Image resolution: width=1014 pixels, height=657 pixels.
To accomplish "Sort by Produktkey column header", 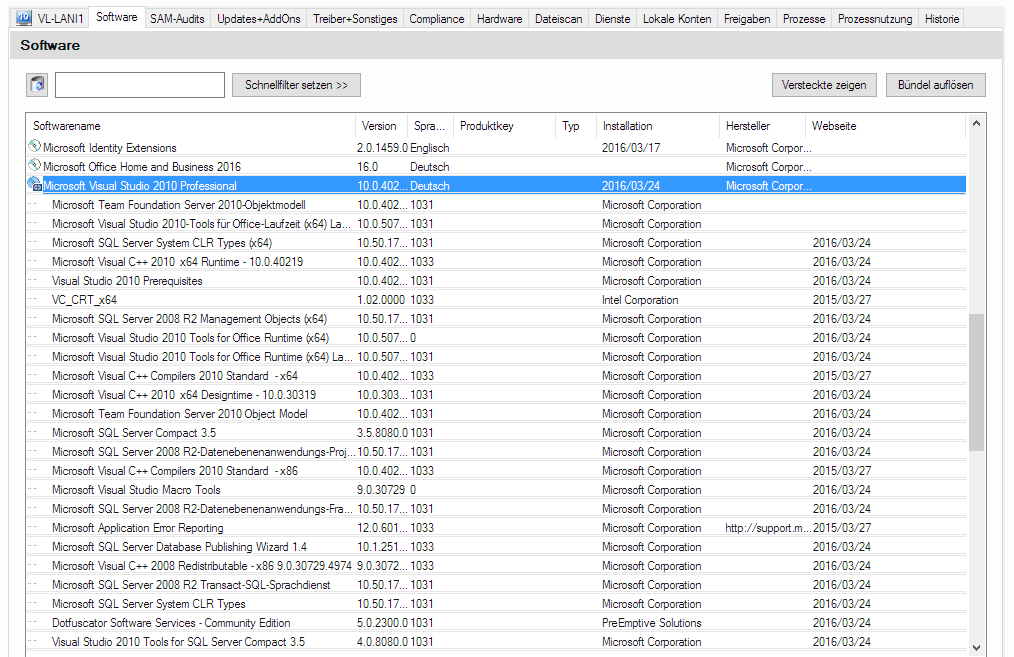I will (x=504, y=126).
